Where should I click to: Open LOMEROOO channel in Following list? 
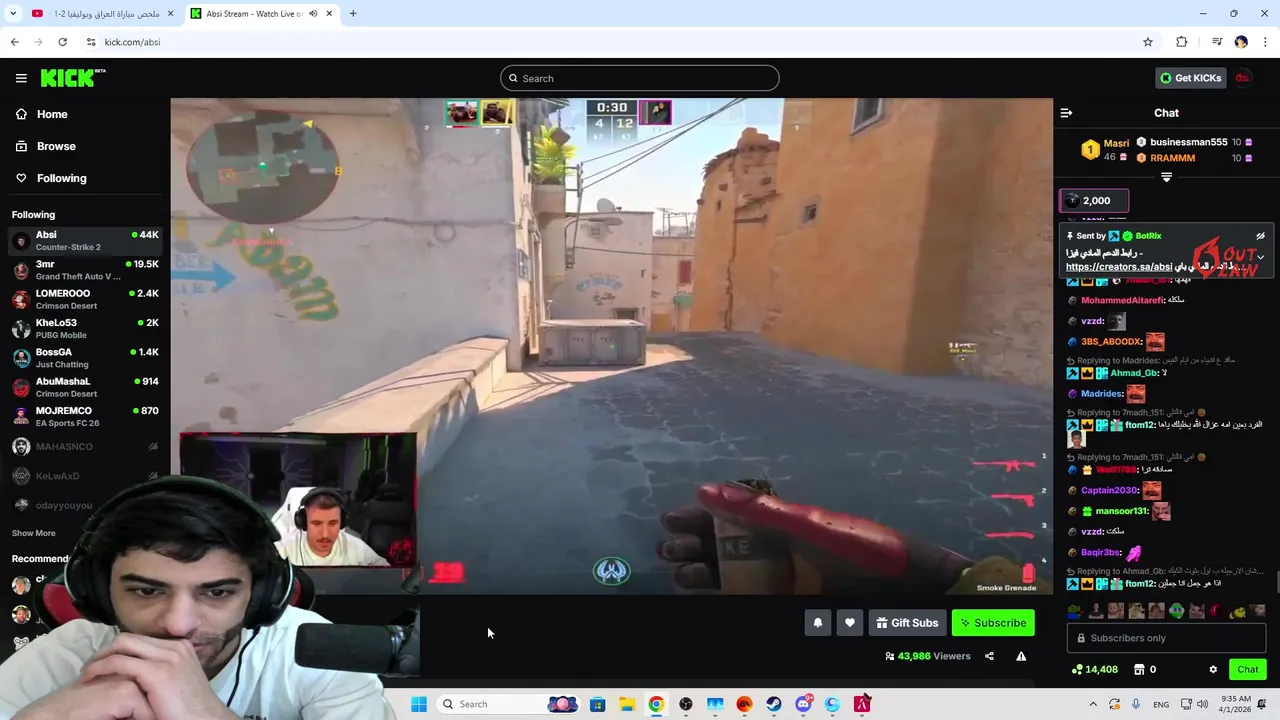[x=85, y=299]
